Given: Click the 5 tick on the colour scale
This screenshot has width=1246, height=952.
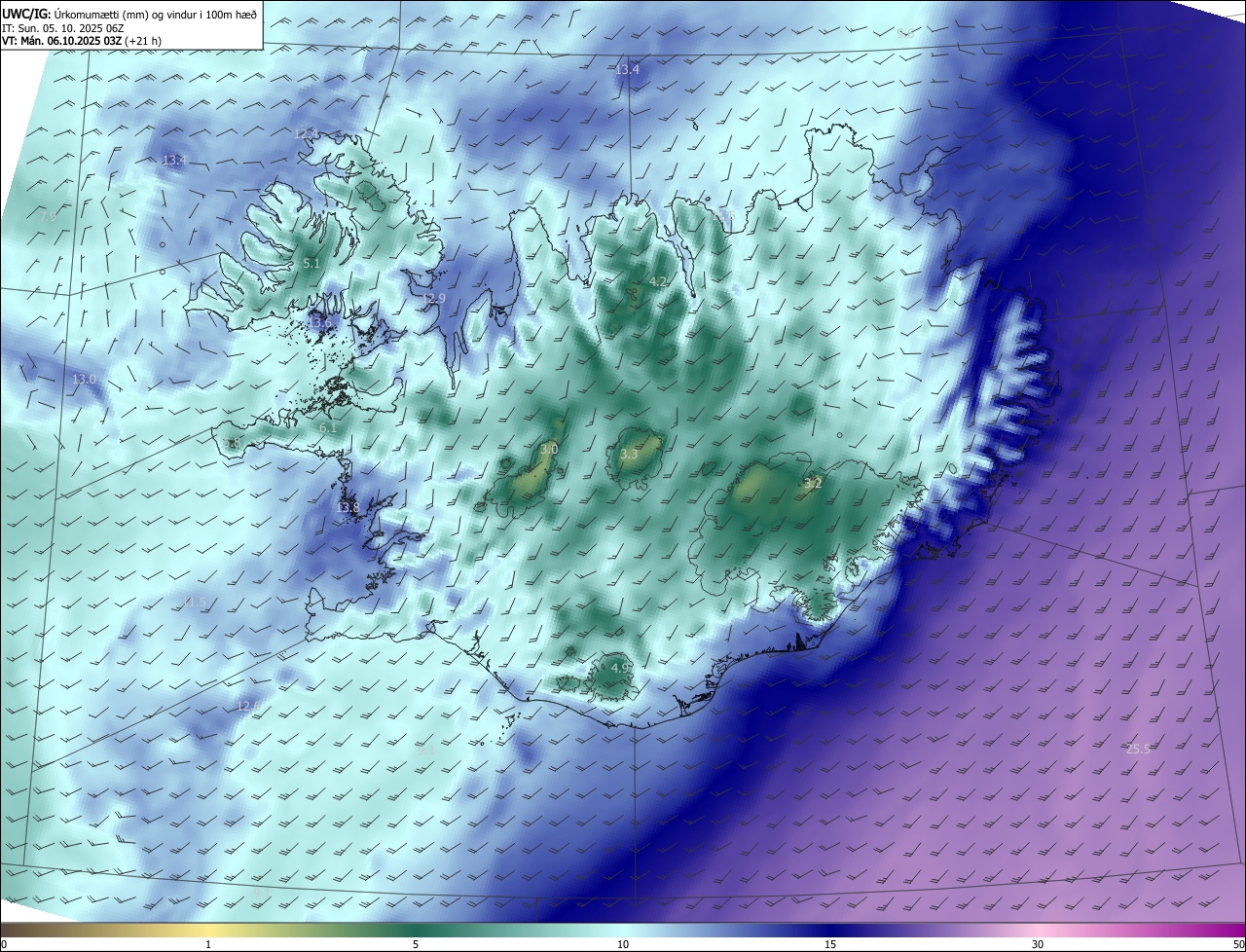Looking at the screenshot, I should [416, 944].
